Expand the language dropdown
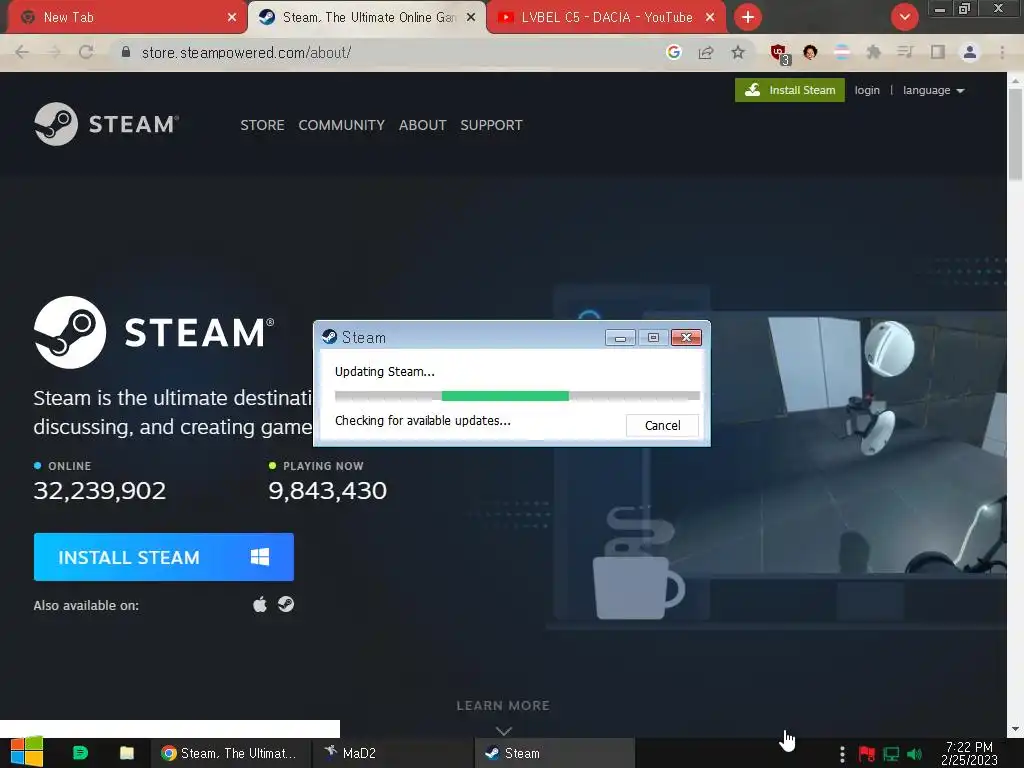The height and width of the screenshot is (768, 1024). point(933,90)
